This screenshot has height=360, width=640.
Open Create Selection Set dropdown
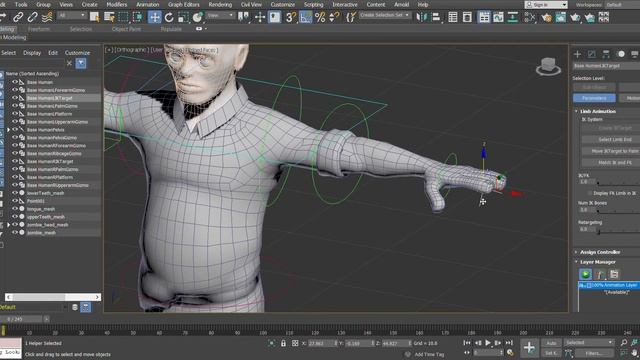[x=384, y=15]
